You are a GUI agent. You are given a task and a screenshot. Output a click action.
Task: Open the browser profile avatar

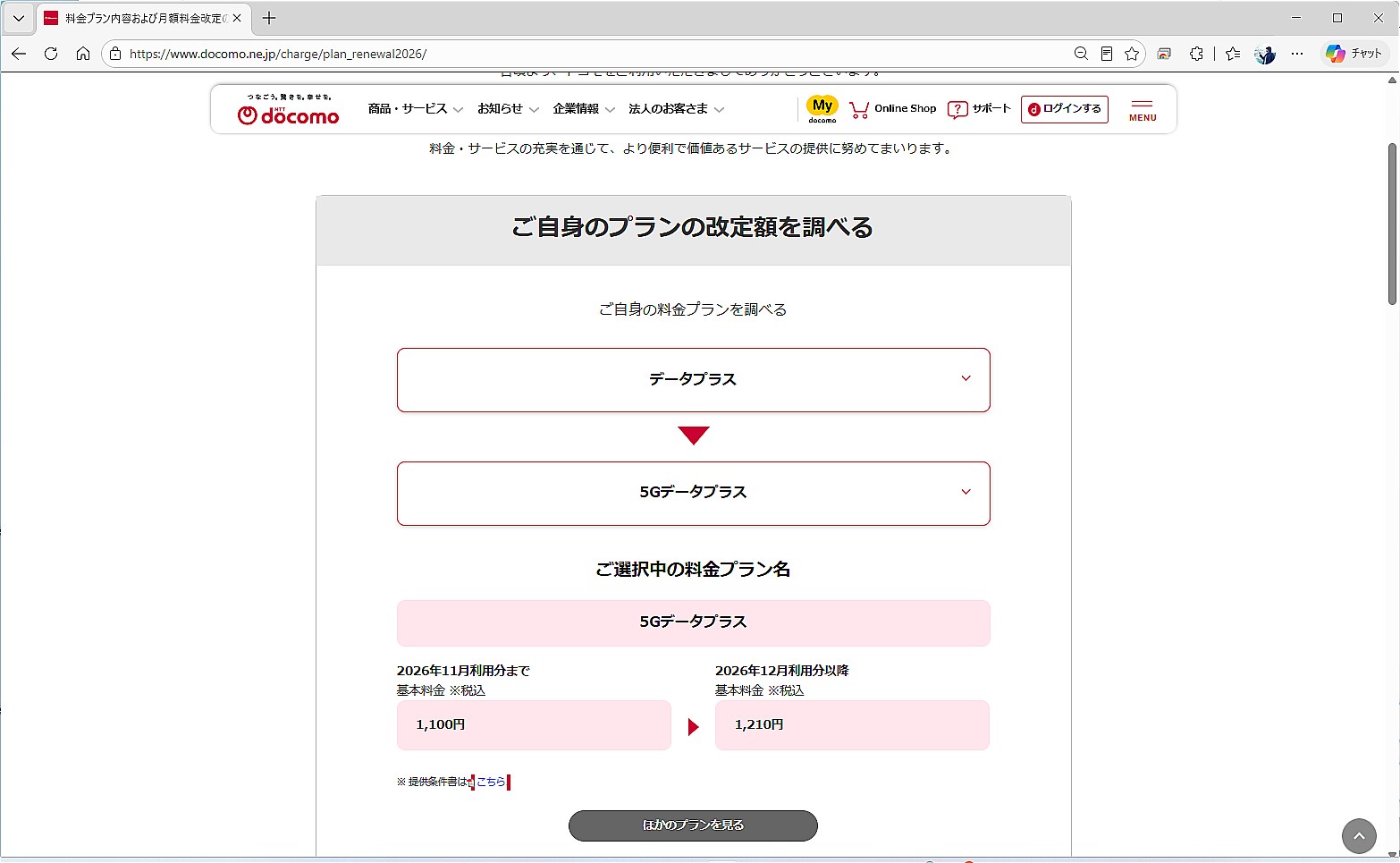tap(1265, 54)
